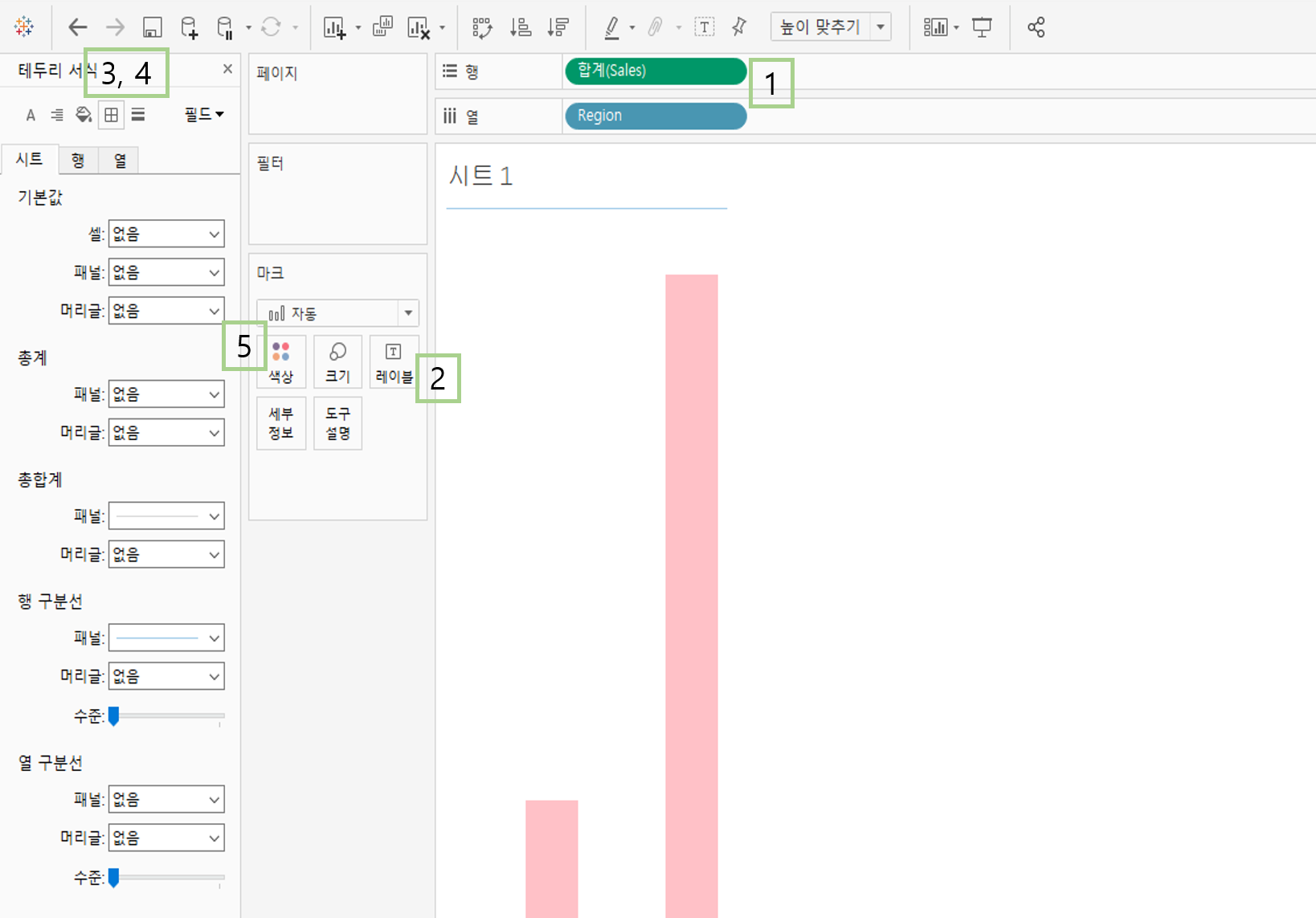Open the 기본값 셀 border dropdown
The image size is (1316, 918).
pyautogui.click(x=166, y=234)
